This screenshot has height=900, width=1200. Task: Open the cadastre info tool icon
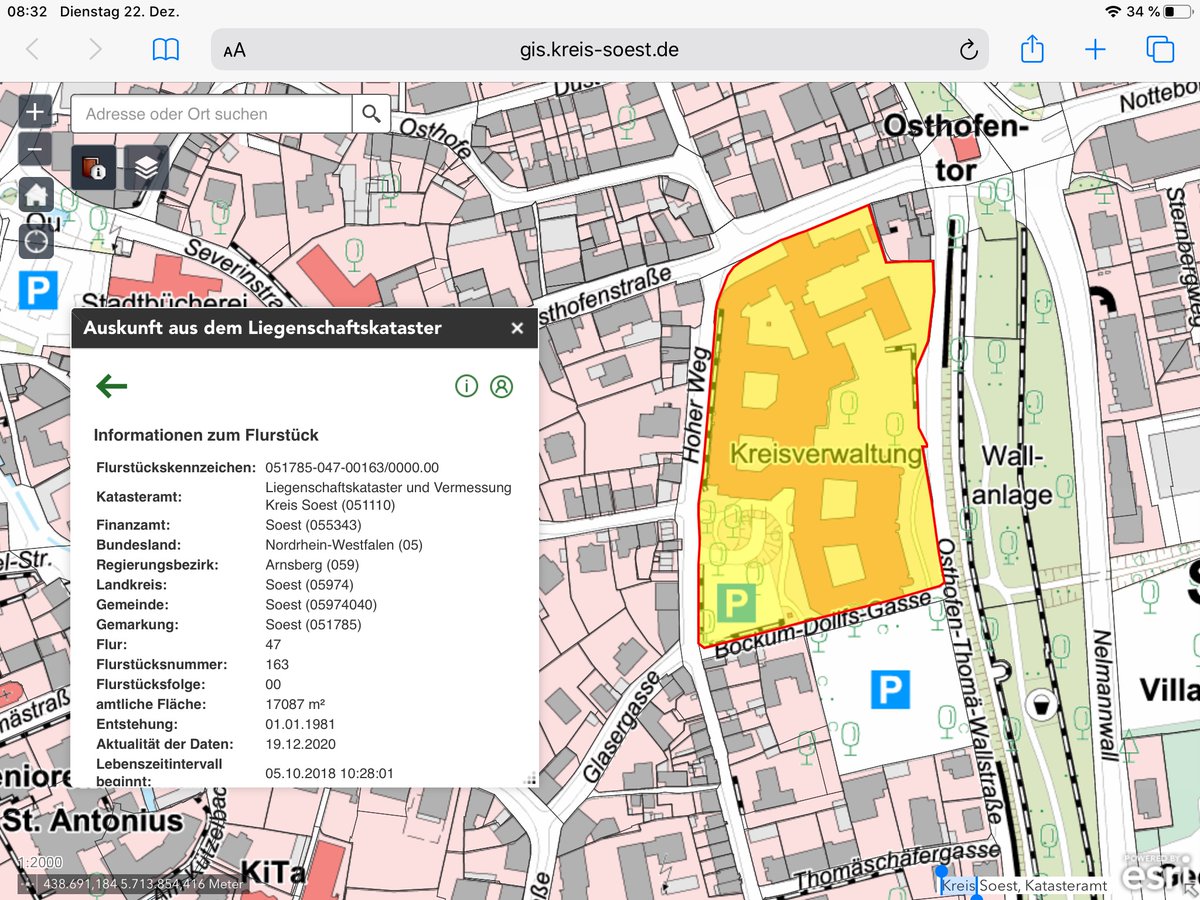[92, 167]
